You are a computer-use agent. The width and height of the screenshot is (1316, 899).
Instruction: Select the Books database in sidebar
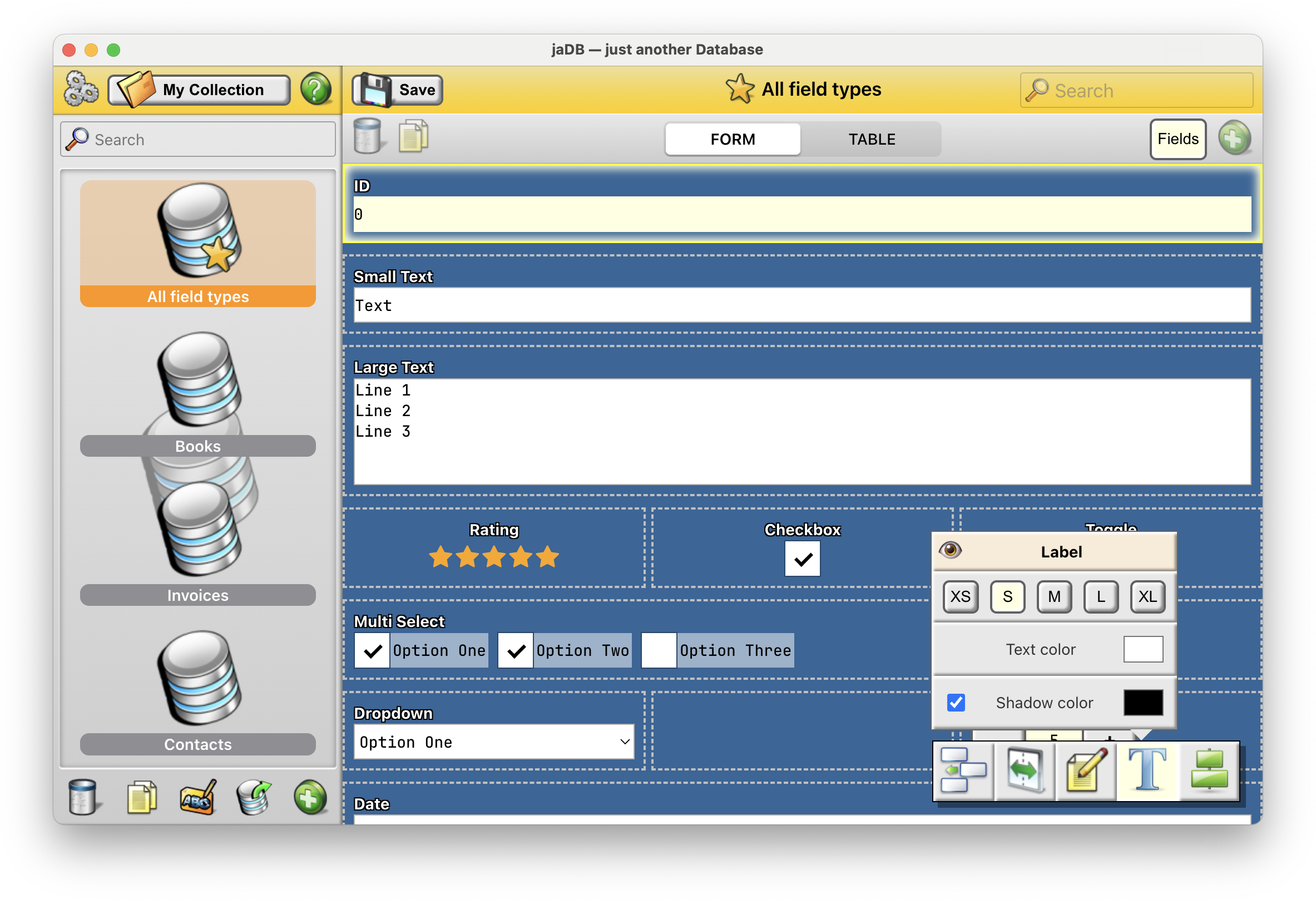coord(197,394)
